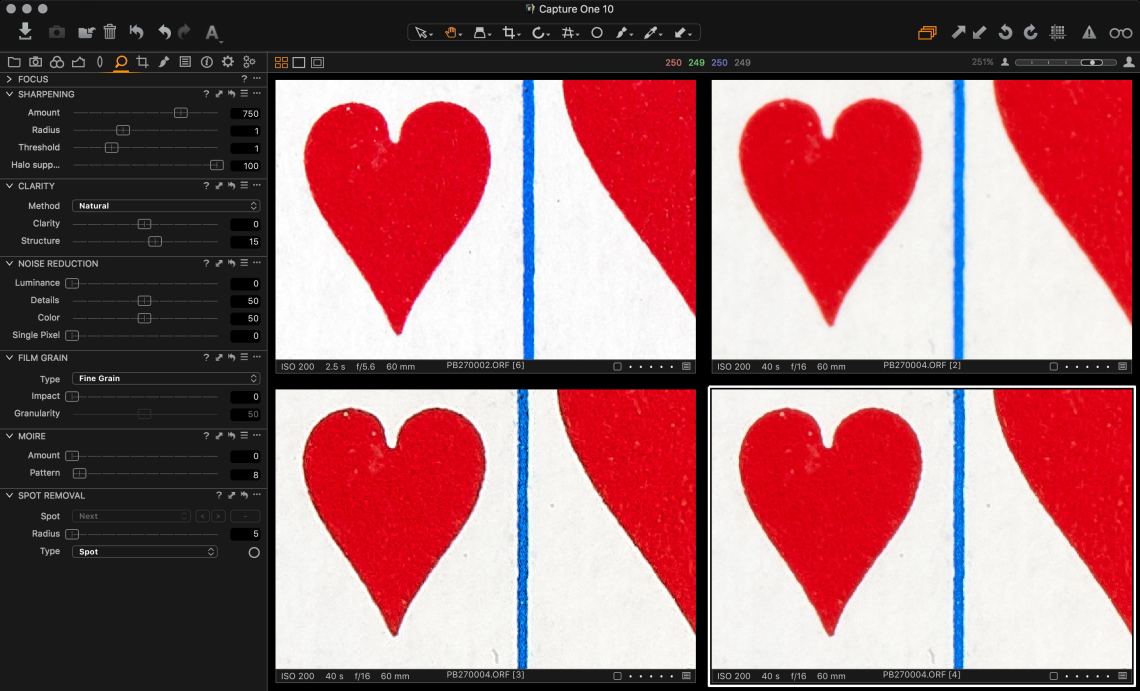Open the Film Grain Type dropdown
The height and width of the screenshot is (691, 1140).
(x=166, y=379)
